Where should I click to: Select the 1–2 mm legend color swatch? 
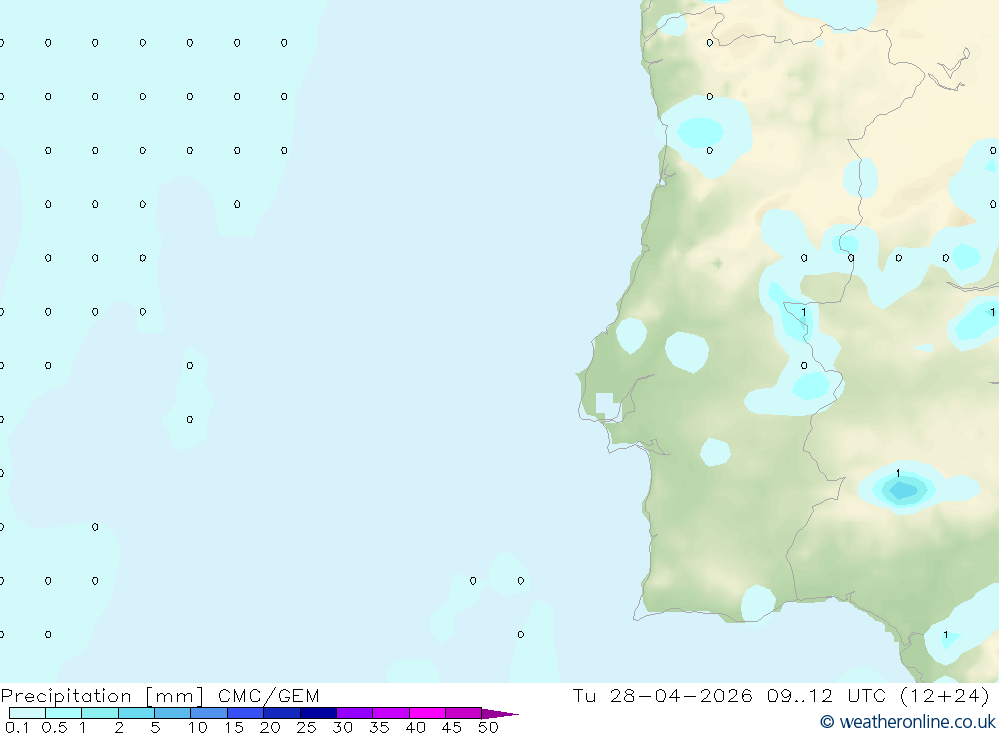100,713
